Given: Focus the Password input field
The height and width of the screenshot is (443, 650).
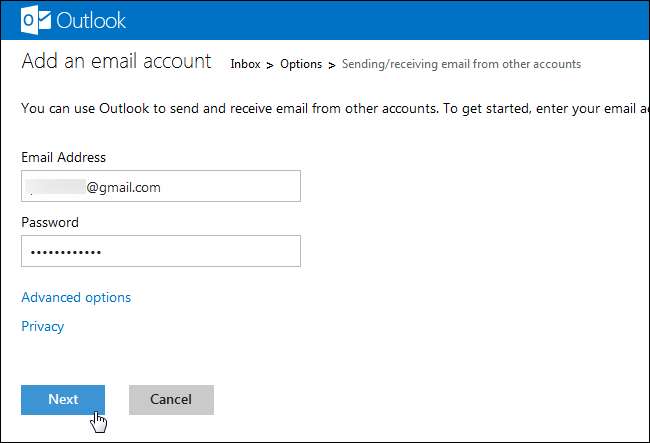Looking at the screenshot, I should pos(160,251).
